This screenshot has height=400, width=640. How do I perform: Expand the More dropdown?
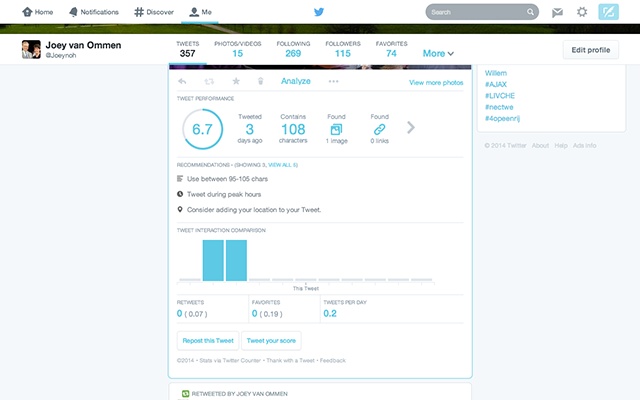(x=438, y=53)
